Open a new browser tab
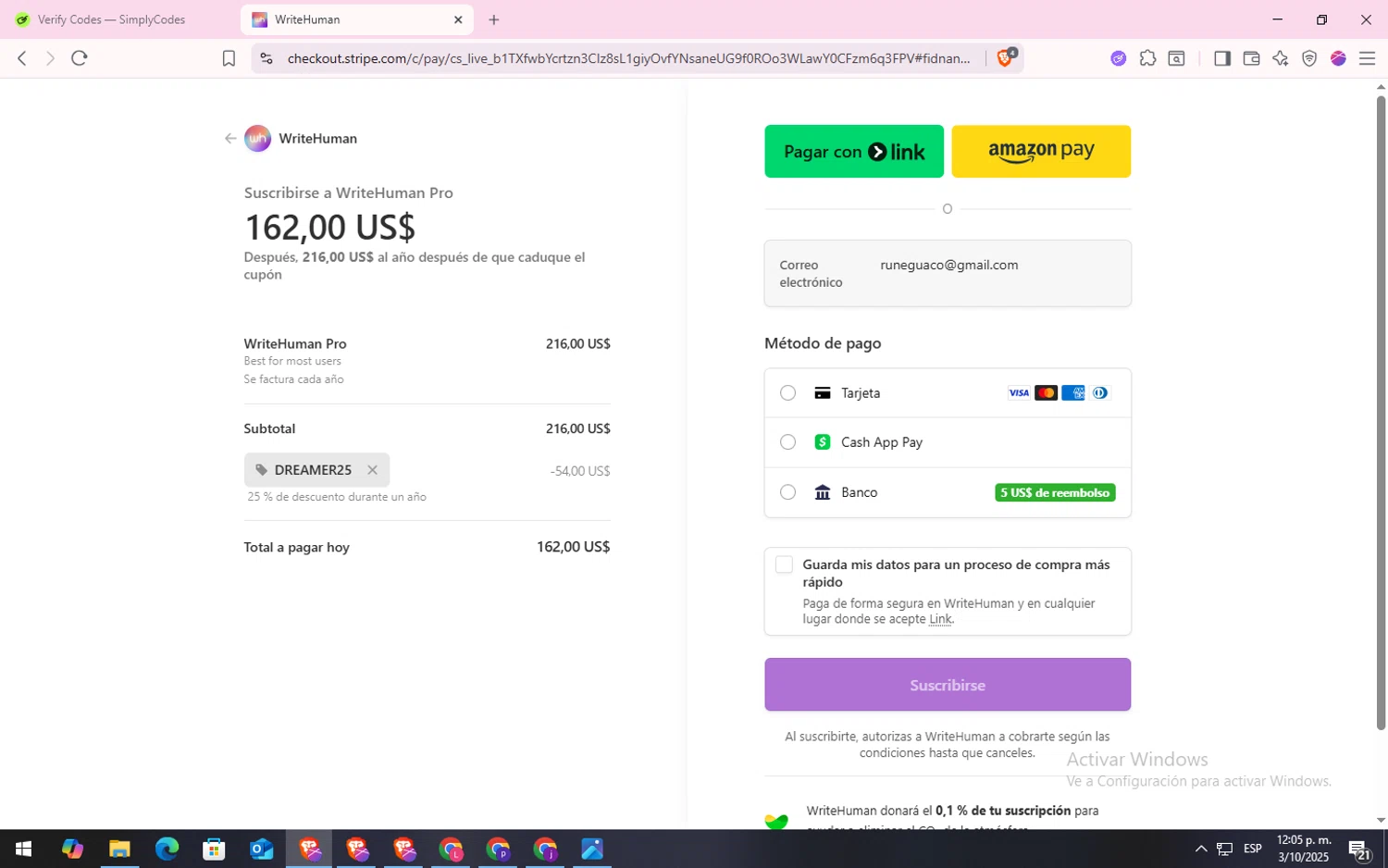This screenshot has height=868, width=1388. [494, 19]
